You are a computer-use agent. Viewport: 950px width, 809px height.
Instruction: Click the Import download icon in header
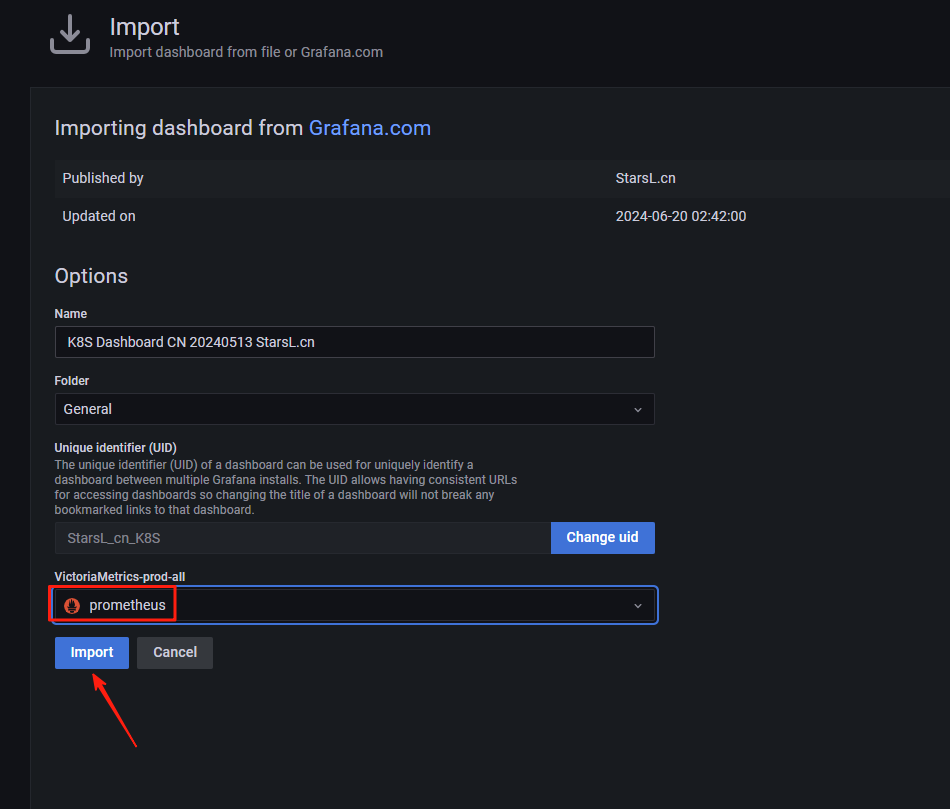70,35
